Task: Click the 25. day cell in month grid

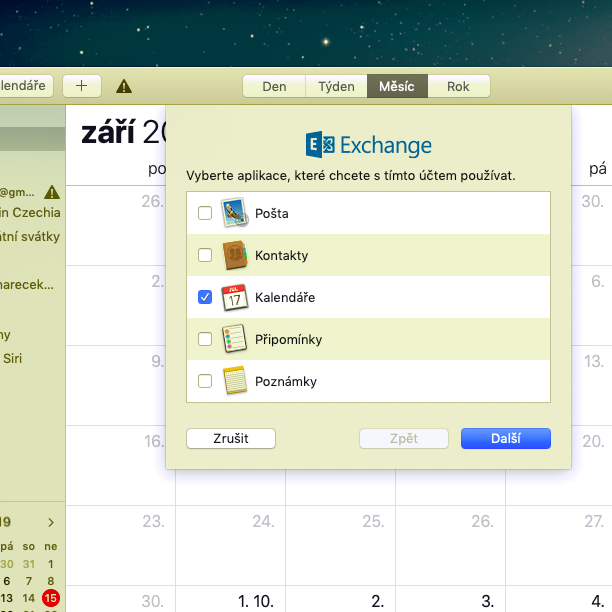Action: (x=340, y=545)
